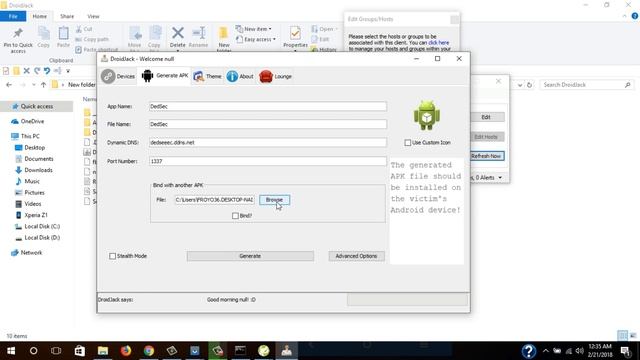Select Desktop in the navigation pane
The width and height of the screenshot is (640, 360).
tap(34, 147)
